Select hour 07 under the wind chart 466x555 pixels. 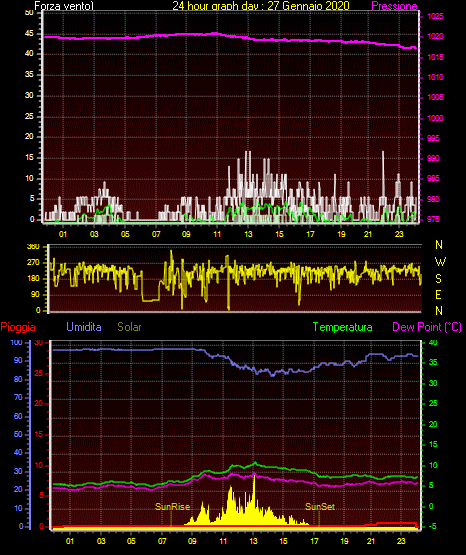pyautogui.click(x=156, y=234)
